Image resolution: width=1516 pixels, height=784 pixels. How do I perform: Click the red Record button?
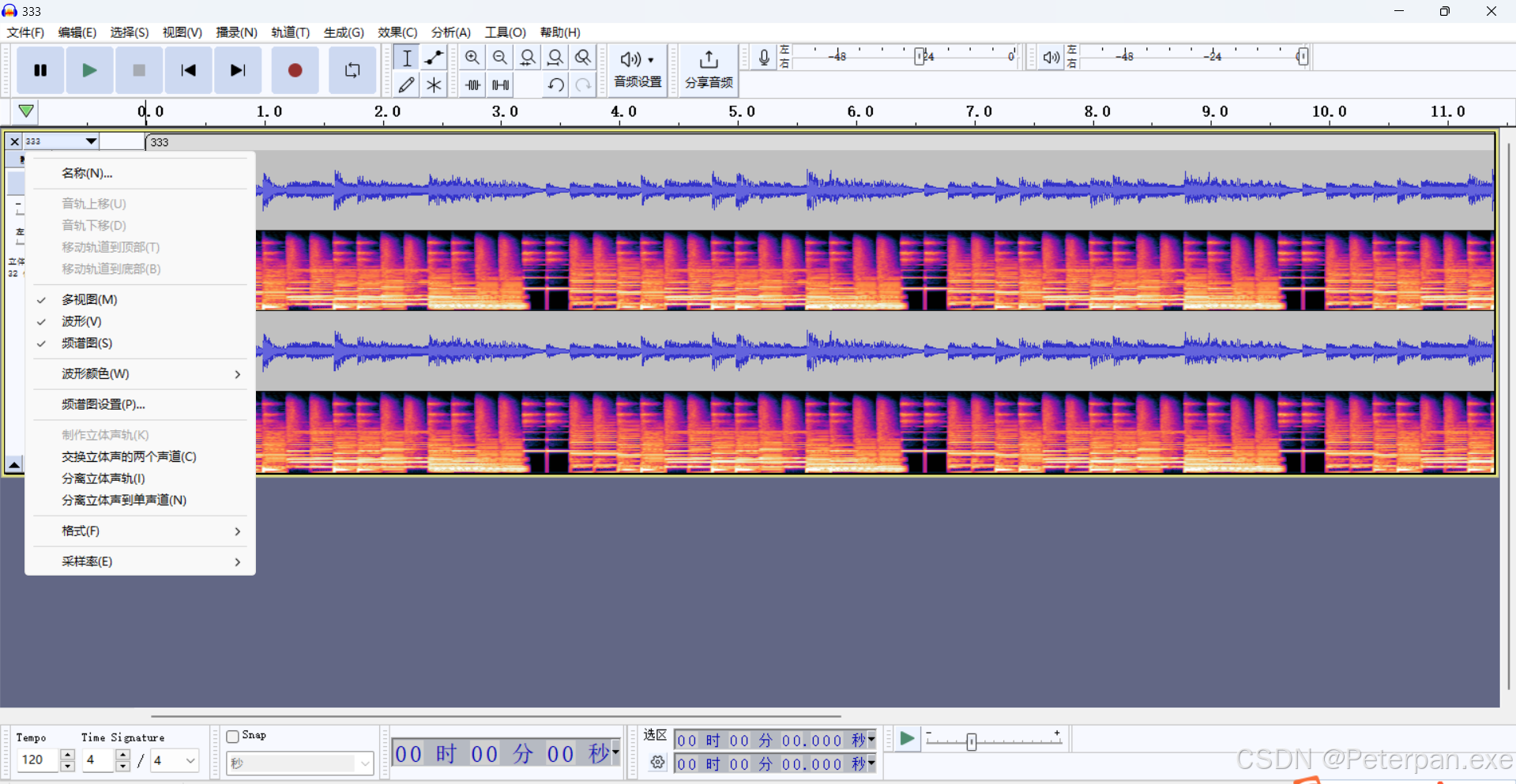pos(295,70)
